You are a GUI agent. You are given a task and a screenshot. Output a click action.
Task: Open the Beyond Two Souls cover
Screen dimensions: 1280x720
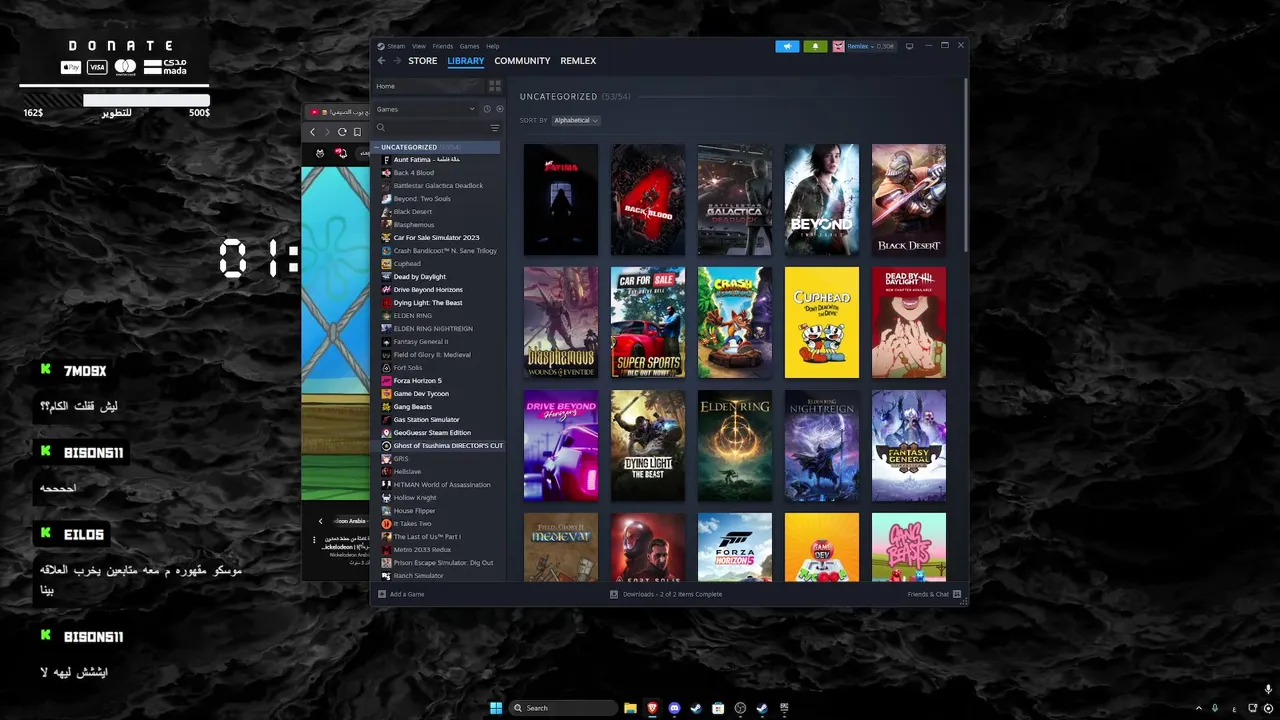821,200
